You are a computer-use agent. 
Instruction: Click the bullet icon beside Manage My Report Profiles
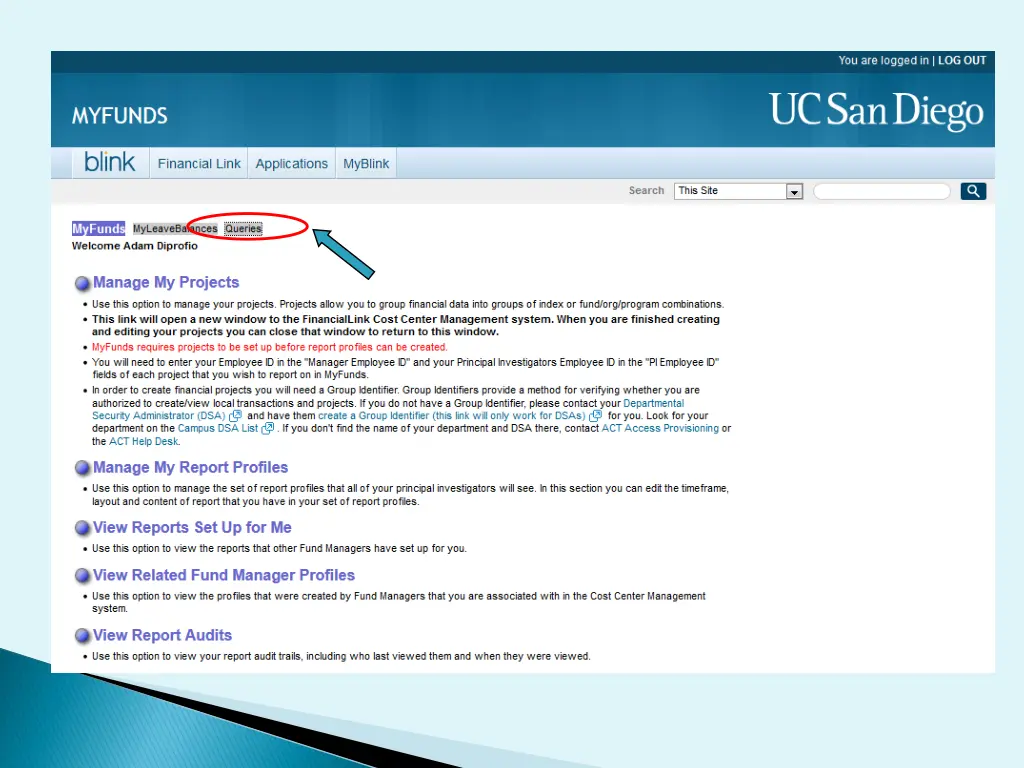[x=82, y=468]
